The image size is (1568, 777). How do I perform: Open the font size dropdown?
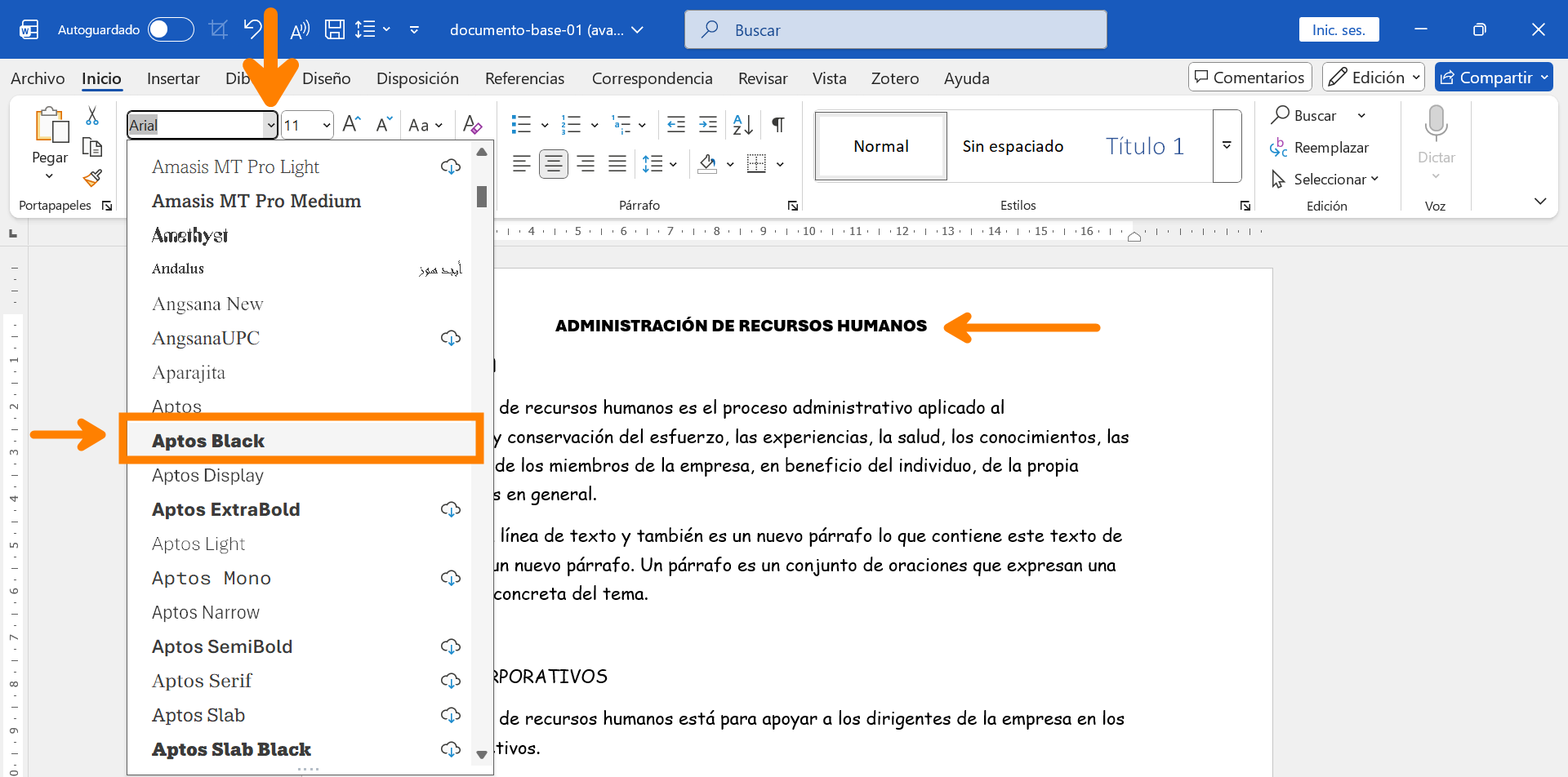point(324,124)
